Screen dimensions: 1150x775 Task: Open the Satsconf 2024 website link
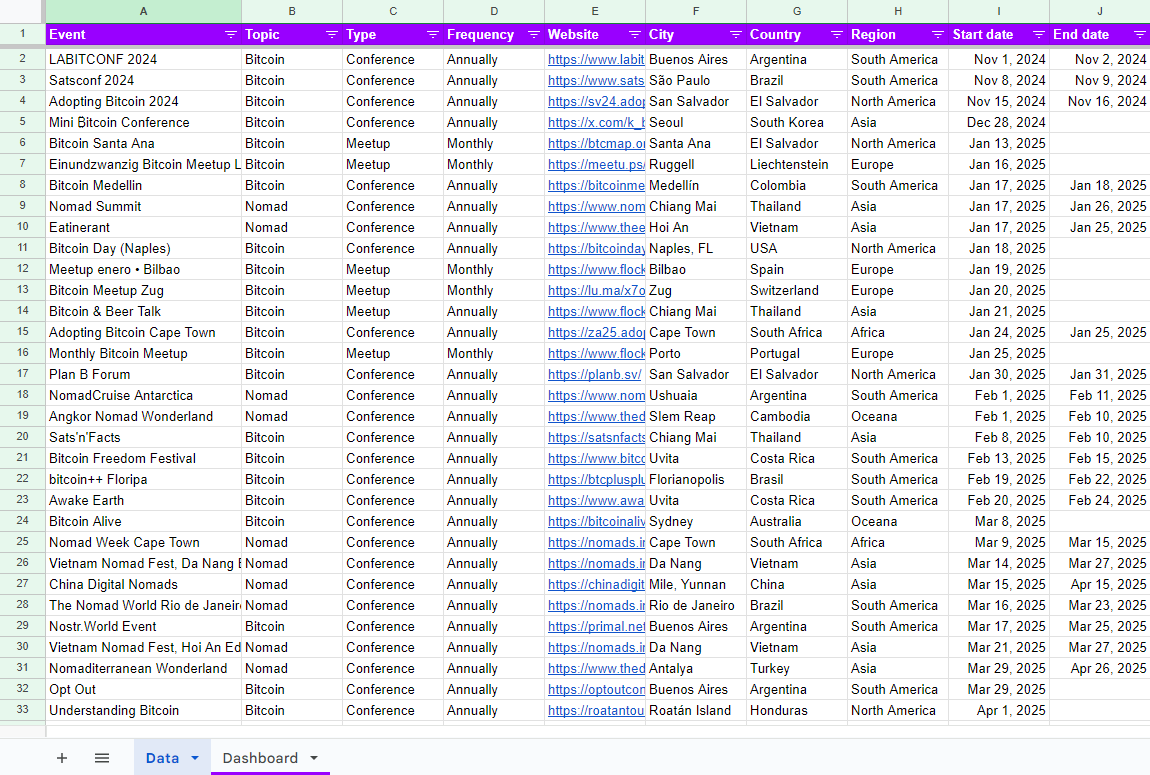[x=596, y=81]
